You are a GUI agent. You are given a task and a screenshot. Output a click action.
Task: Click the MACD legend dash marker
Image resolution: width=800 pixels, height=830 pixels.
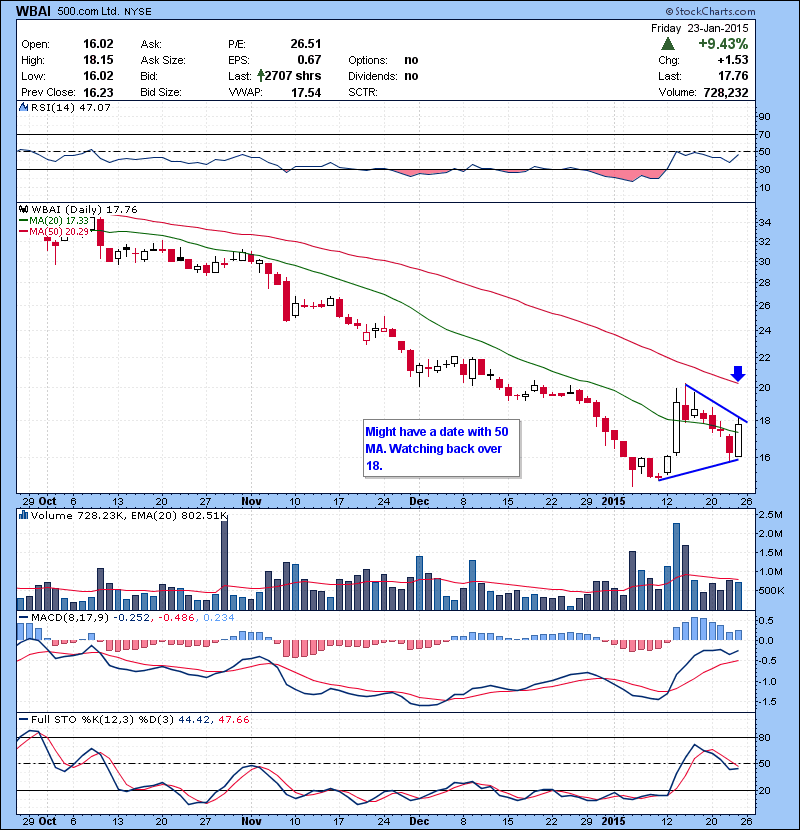point(23,617)
